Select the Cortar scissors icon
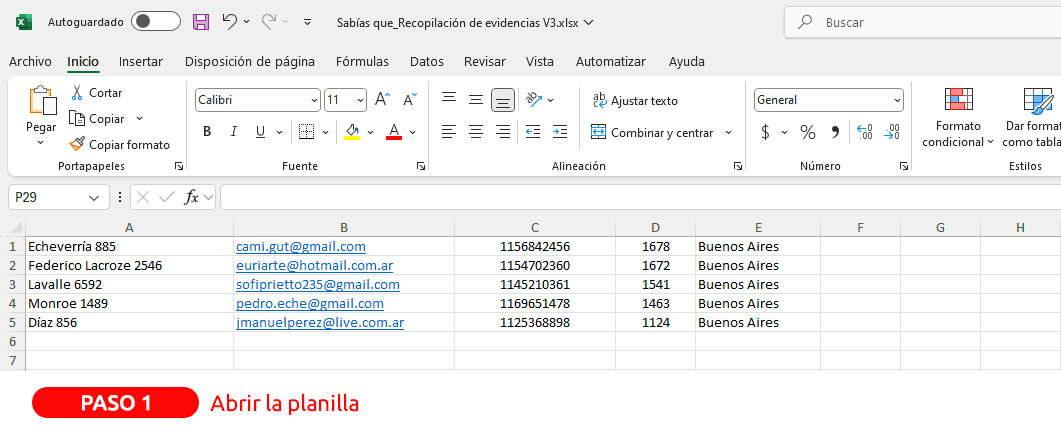Viewport: 1061px width, 448px height. (77, 93)
